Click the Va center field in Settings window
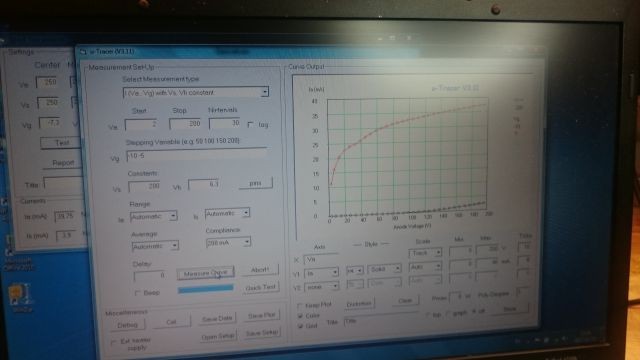 (47, 82)
